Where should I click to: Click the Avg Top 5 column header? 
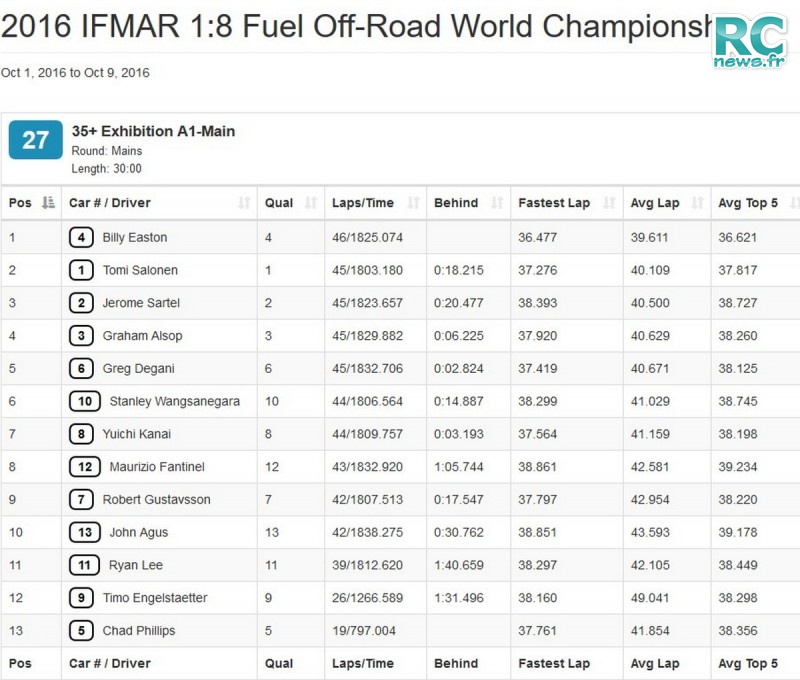[x=747, y=203]
